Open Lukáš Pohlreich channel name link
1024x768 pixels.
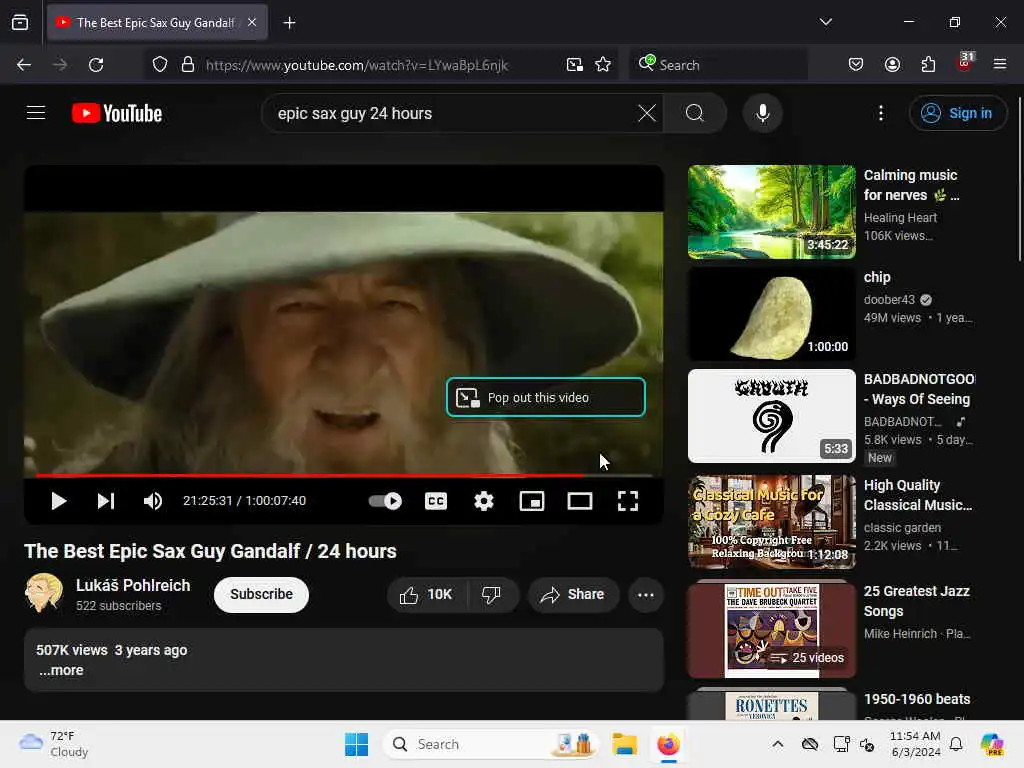coord(133,585)
